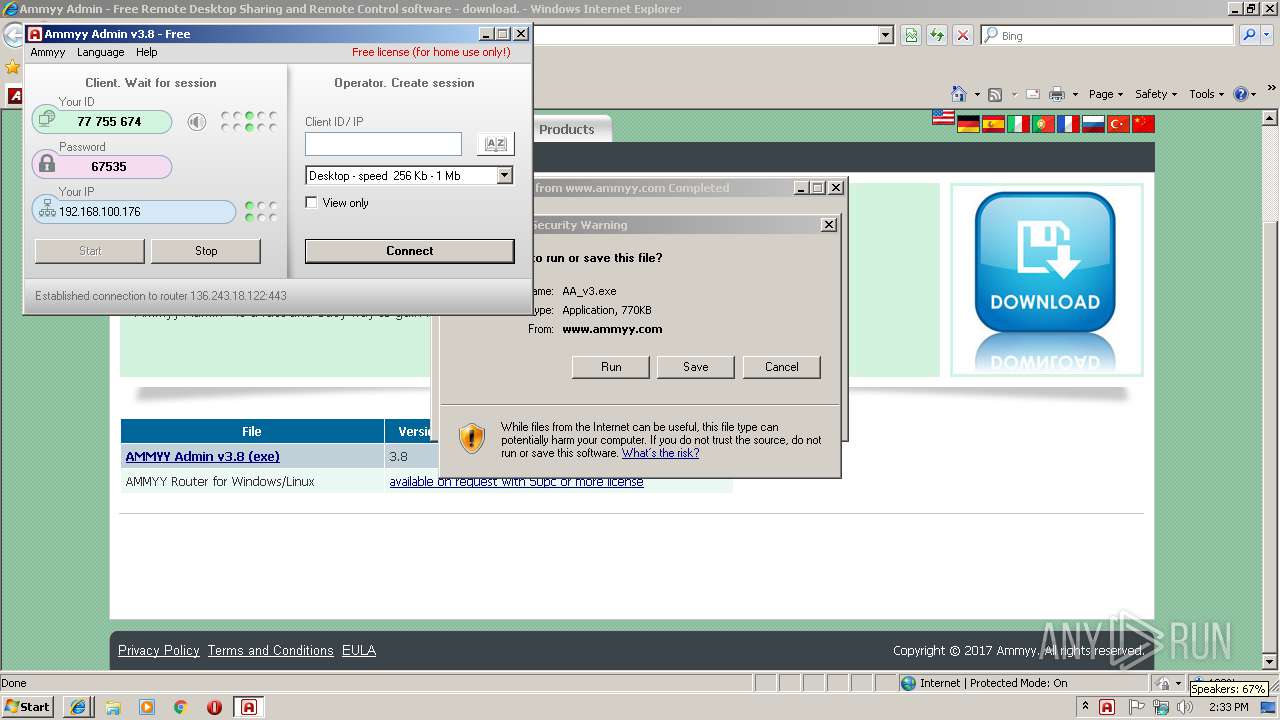Click the Stop button
Screen dimensions: 1280x720
click(x=206, y=251)
